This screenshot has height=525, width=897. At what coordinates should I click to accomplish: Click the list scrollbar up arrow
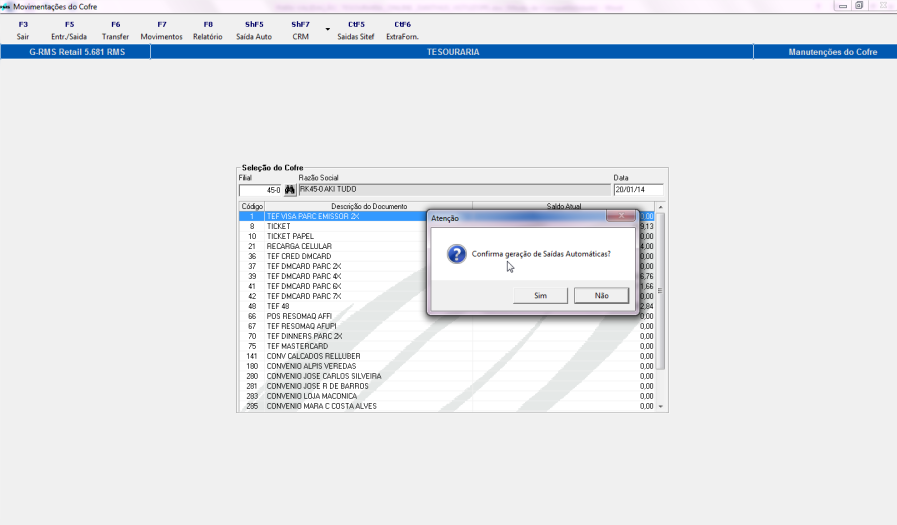(661, 207)
